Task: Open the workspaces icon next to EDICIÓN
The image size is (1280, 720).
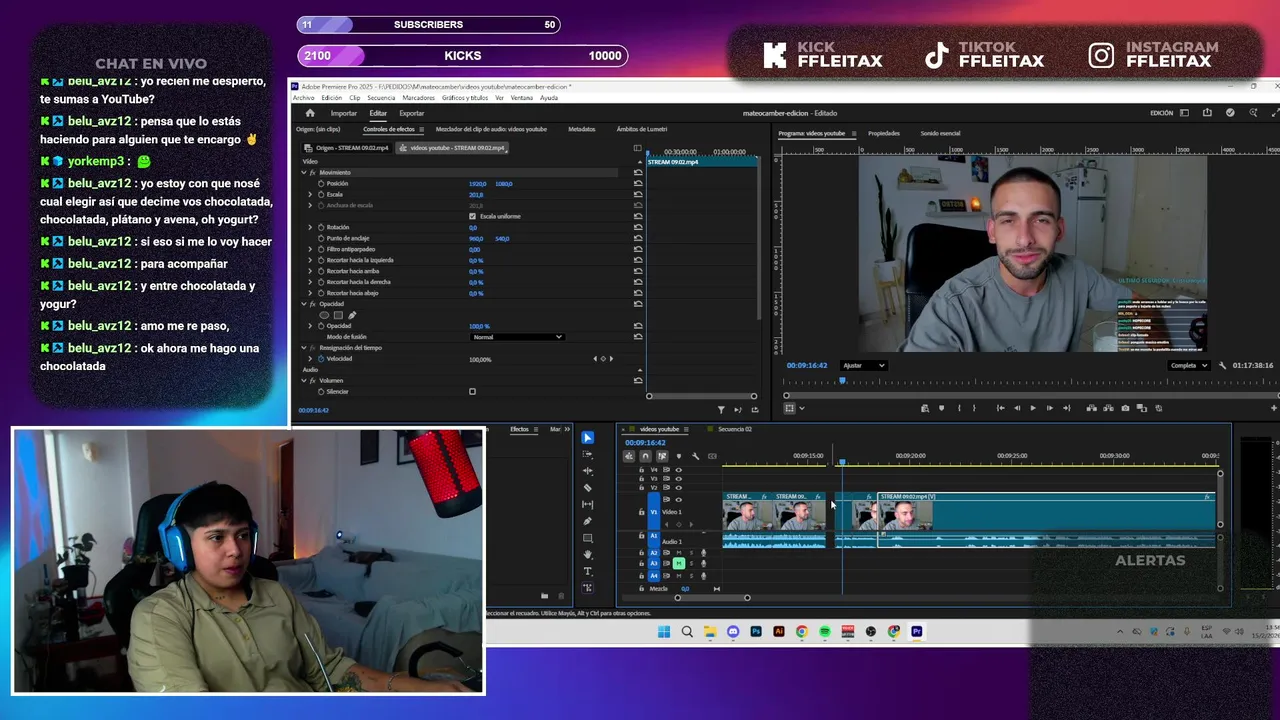Action: pyautogui.click(x=1184, y=113)
